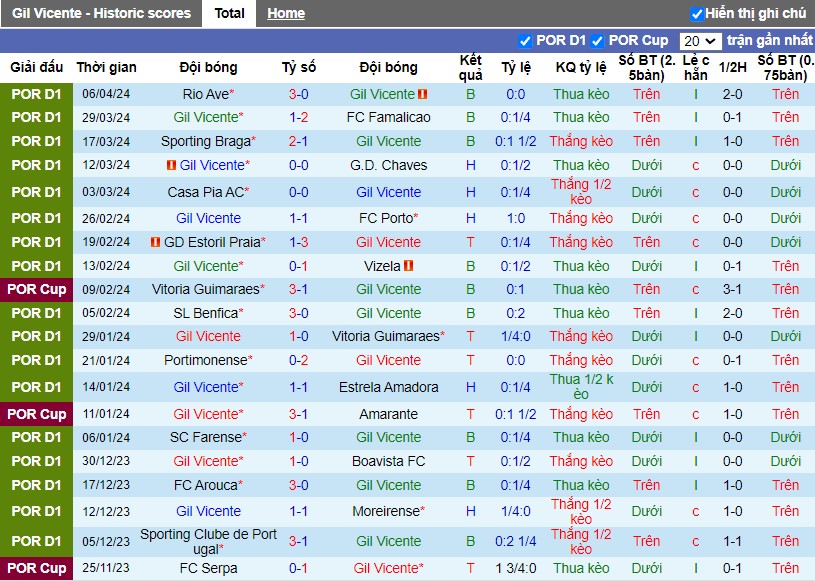
Task: Click the 'Thời gian' column header
Action: point(107,68)
